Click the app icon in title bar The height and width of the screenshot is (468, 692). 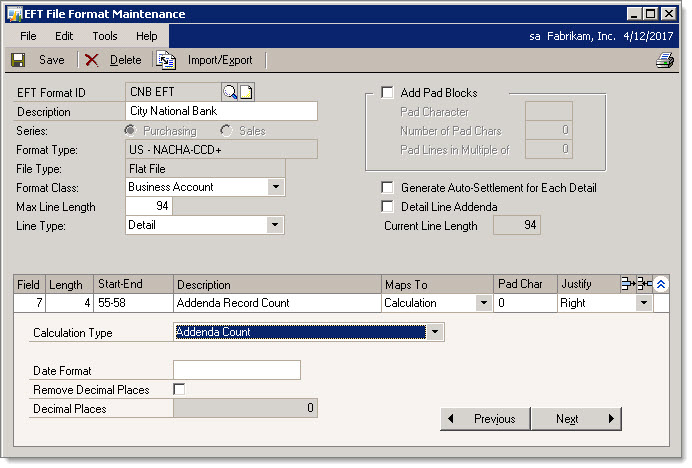(14, 14)
